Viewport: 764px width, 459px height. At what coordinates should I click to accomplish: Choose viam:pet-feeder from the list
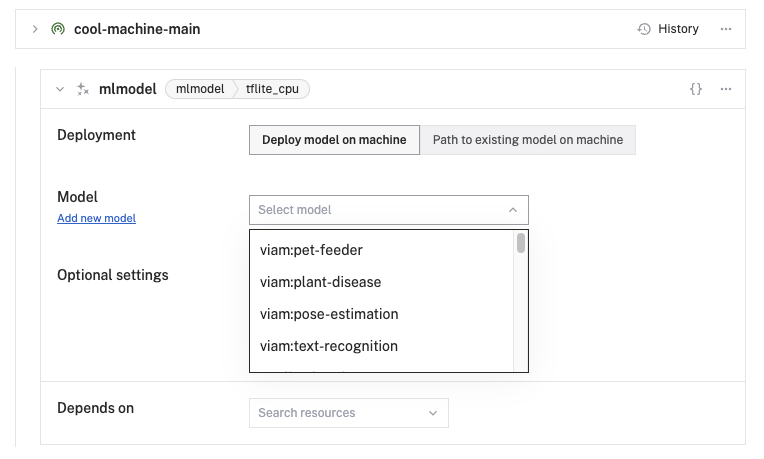click(311, 250)
